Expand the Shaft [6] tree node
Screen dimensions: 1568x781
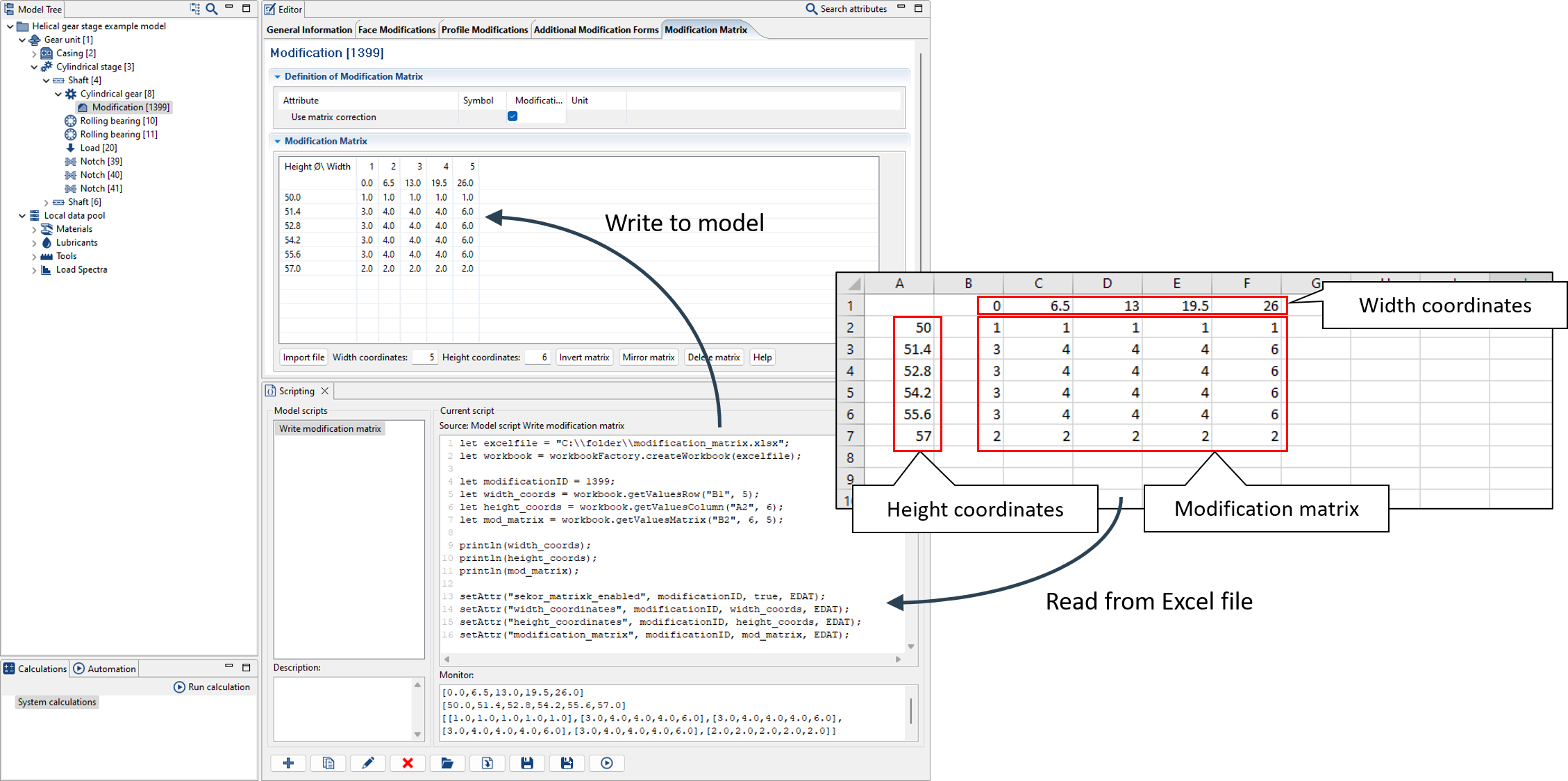[x=46, y=201]
